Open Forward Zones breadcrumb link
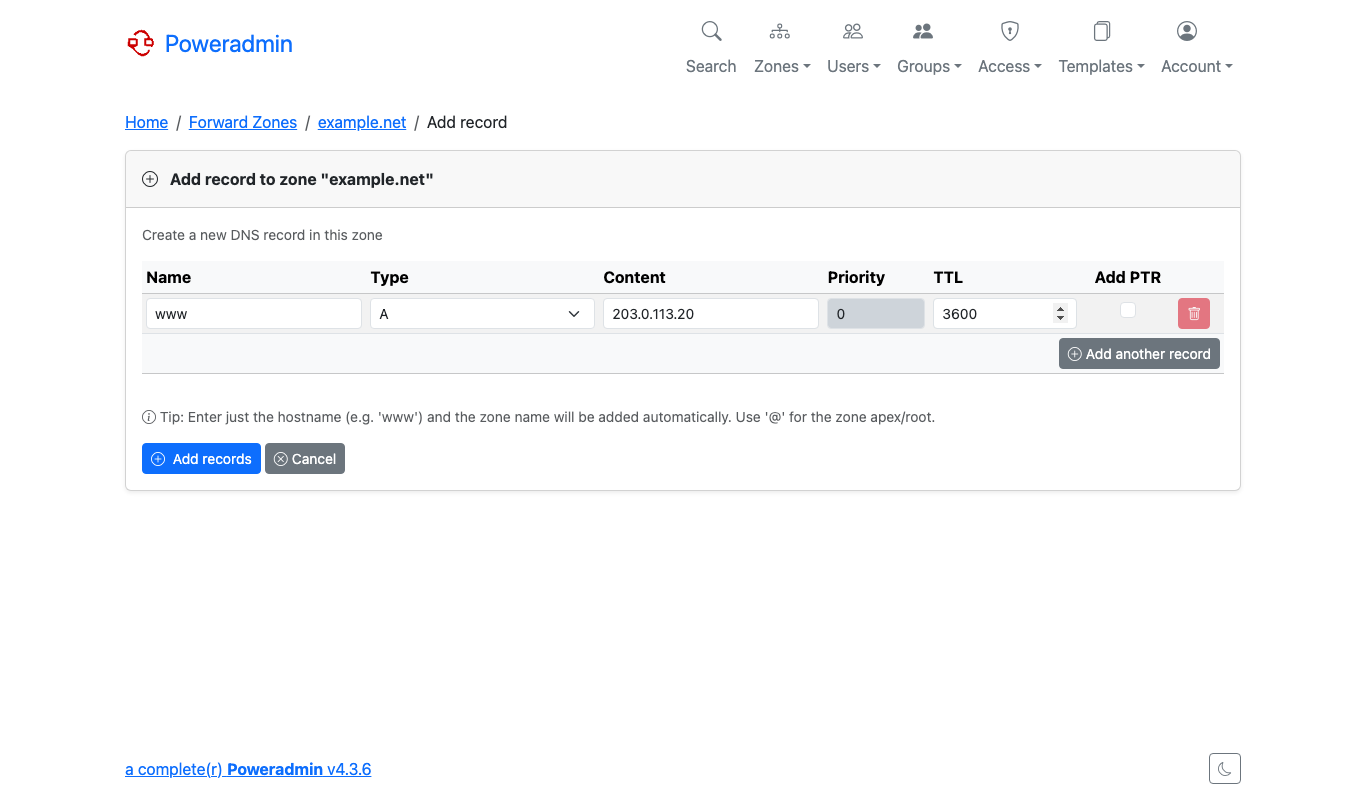Screen dimensions: 1366x800 click(x=243, y=122)
